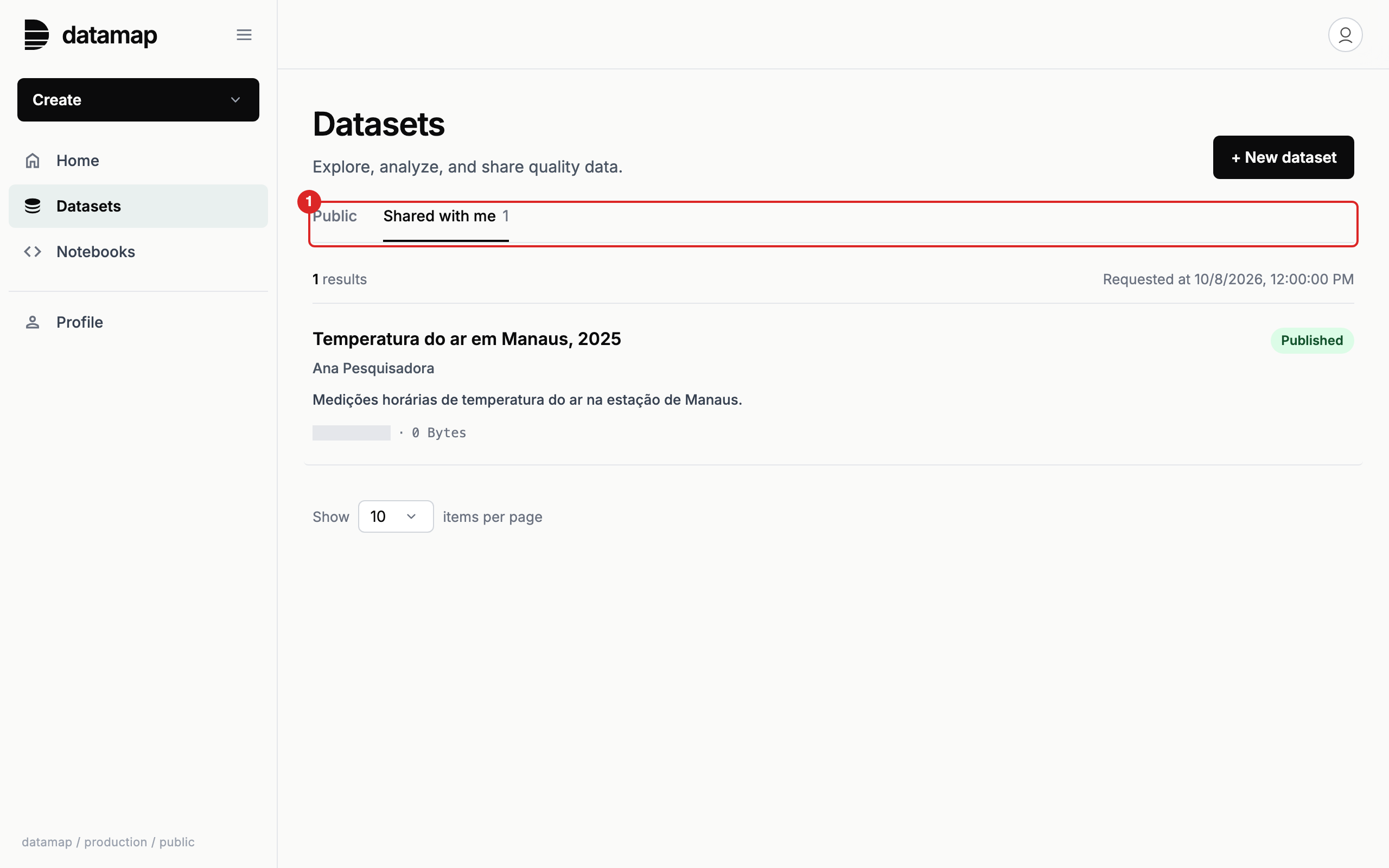Click the 1 results count
This screenshot has height=868, width=1389.
click(340, 279)
